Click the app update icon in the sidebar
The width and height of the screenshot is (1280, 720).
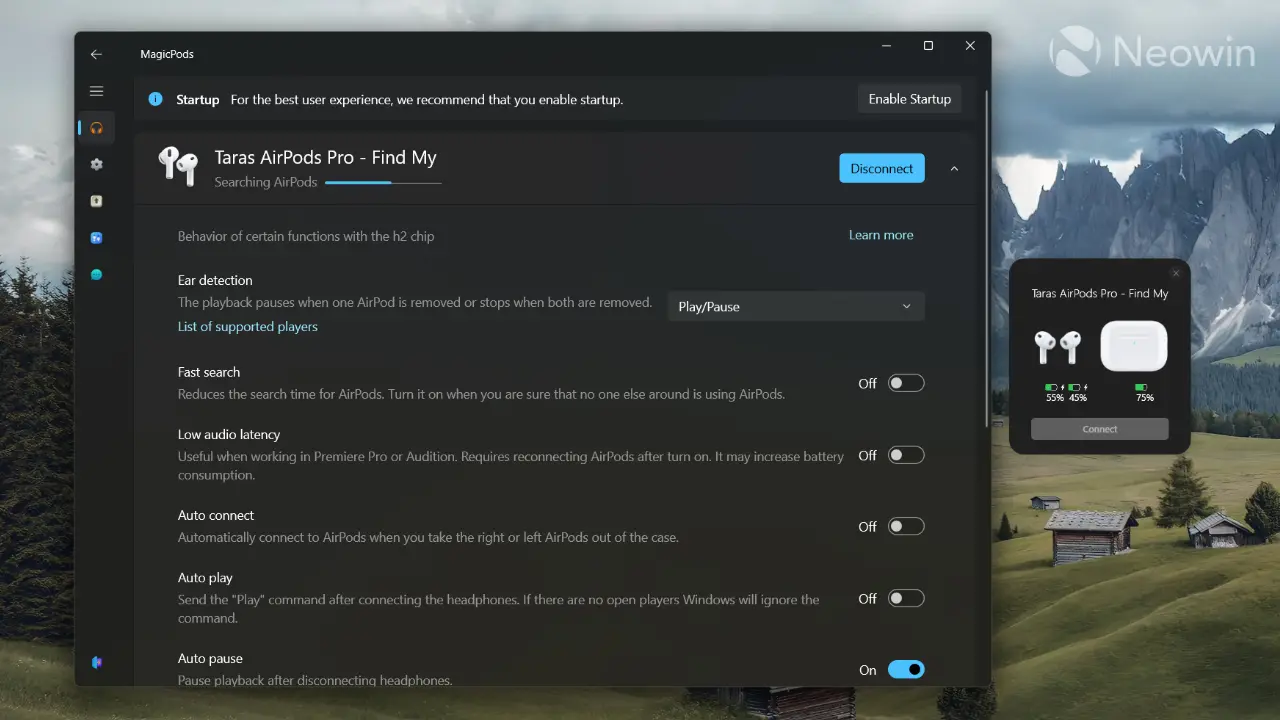tap(96, 201)
